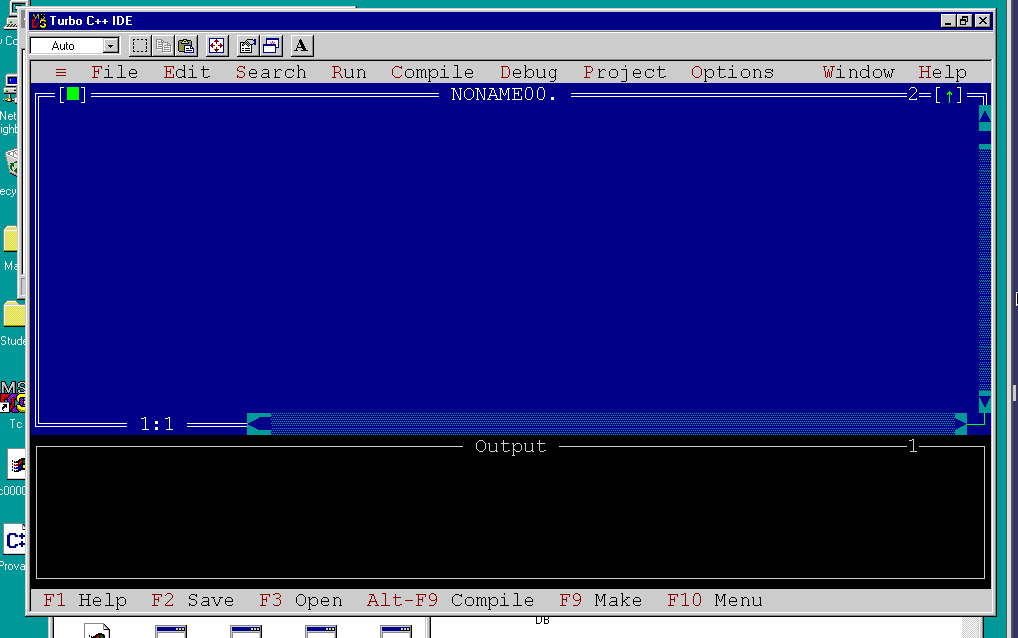Click the Mark selection toolbar icon
Image resolution: width=1018 pixels, height=638 pixels.
pyautogui.click(x=140, y=45)
